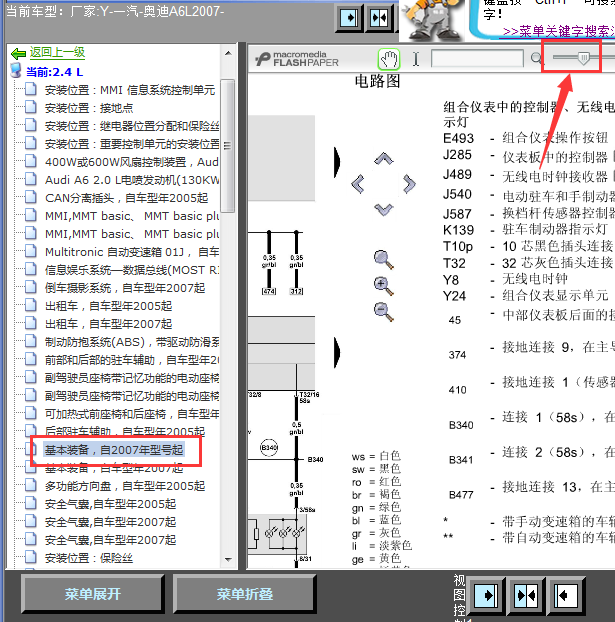Open 多功能方向盘，自车型年2005起 item
Viewport: 615px width, 622px height.
[125, 486]
